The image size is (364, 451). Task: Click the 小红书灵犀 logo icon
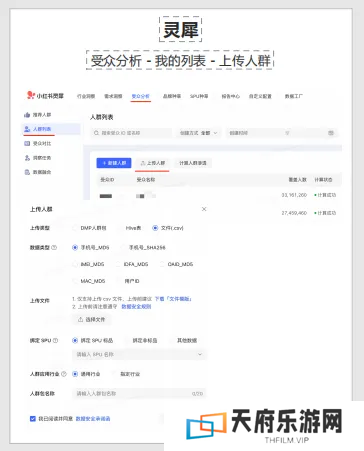click(31, 95)
